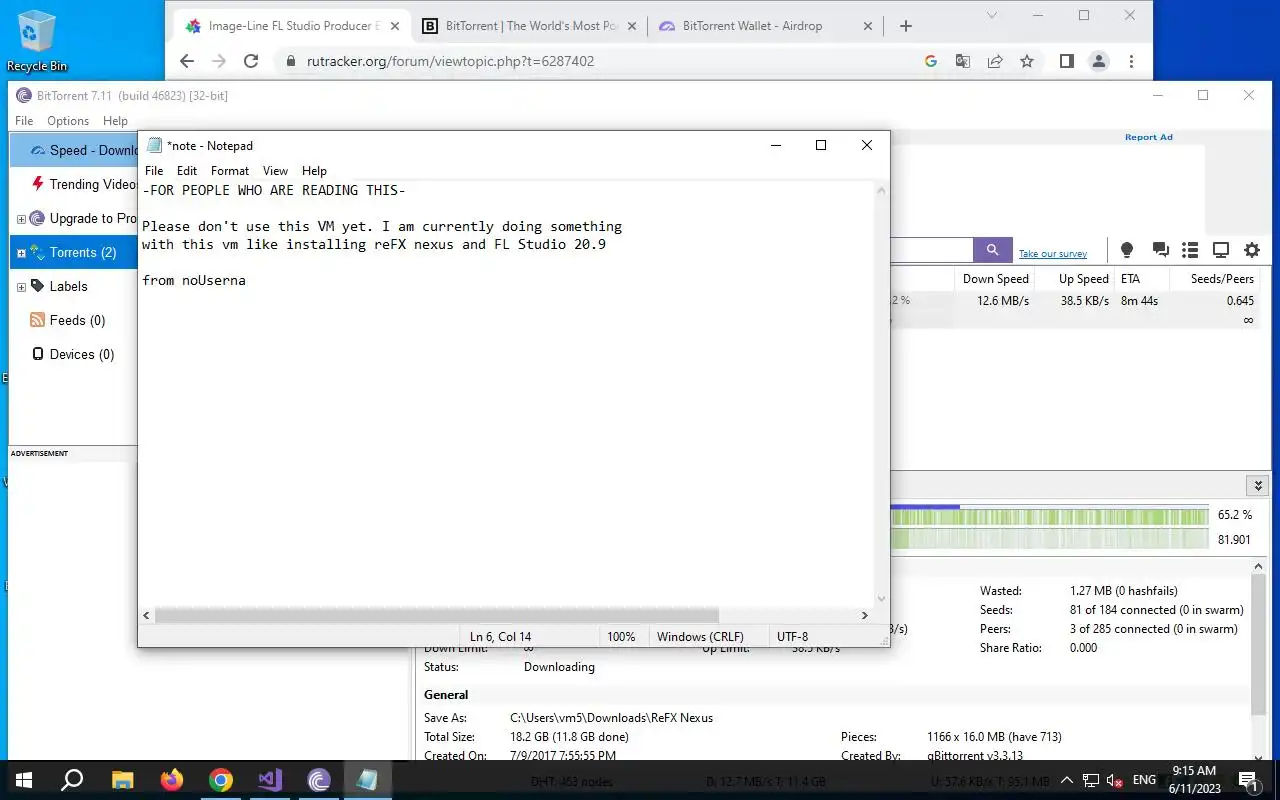The image size is (1280, 800).
Task: Click the translate page icon in Chrome
Action: point(963,61)
